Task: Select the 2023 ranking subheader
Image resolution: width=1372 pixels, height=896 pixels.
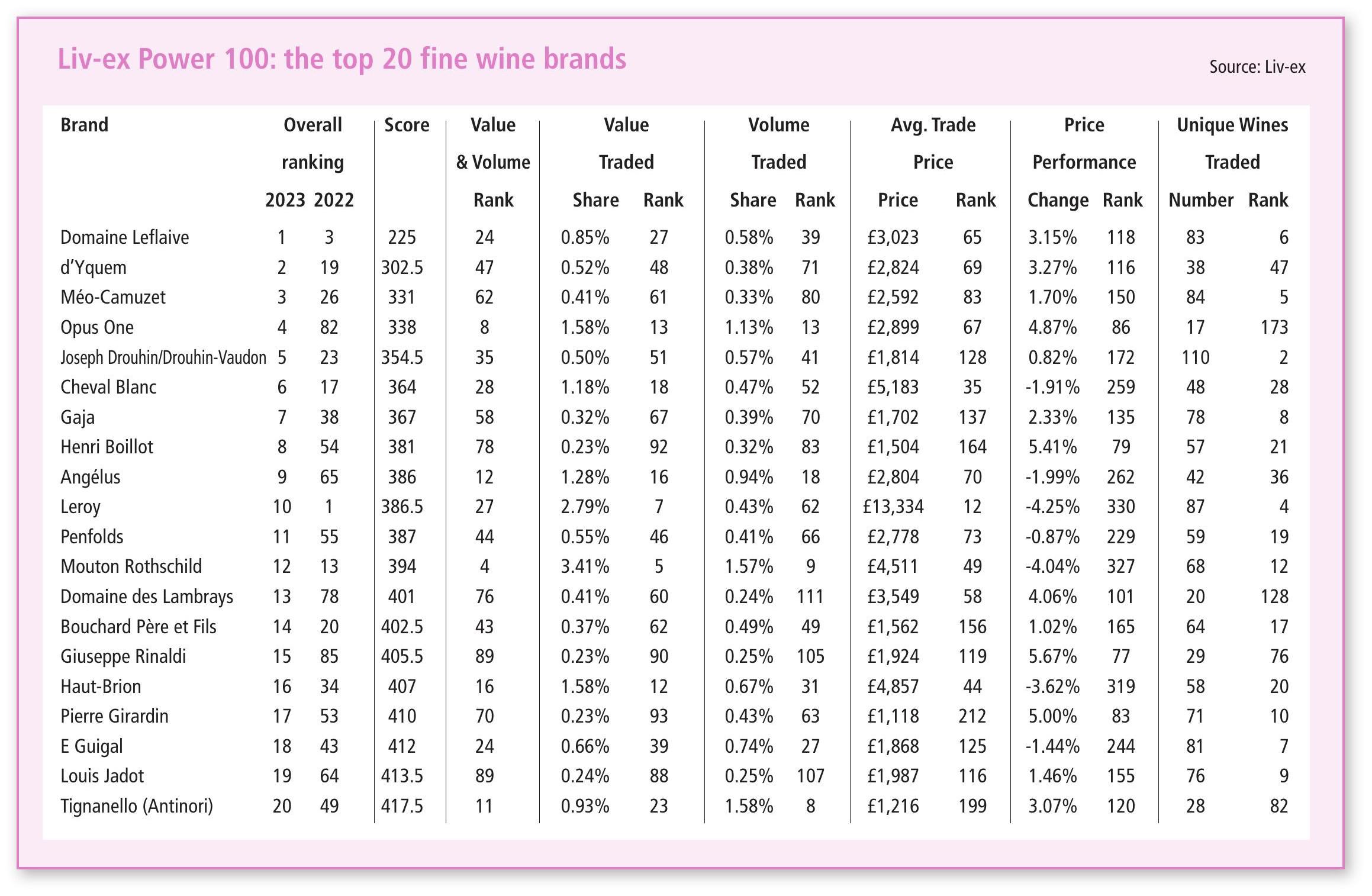Action: point(285,200)
